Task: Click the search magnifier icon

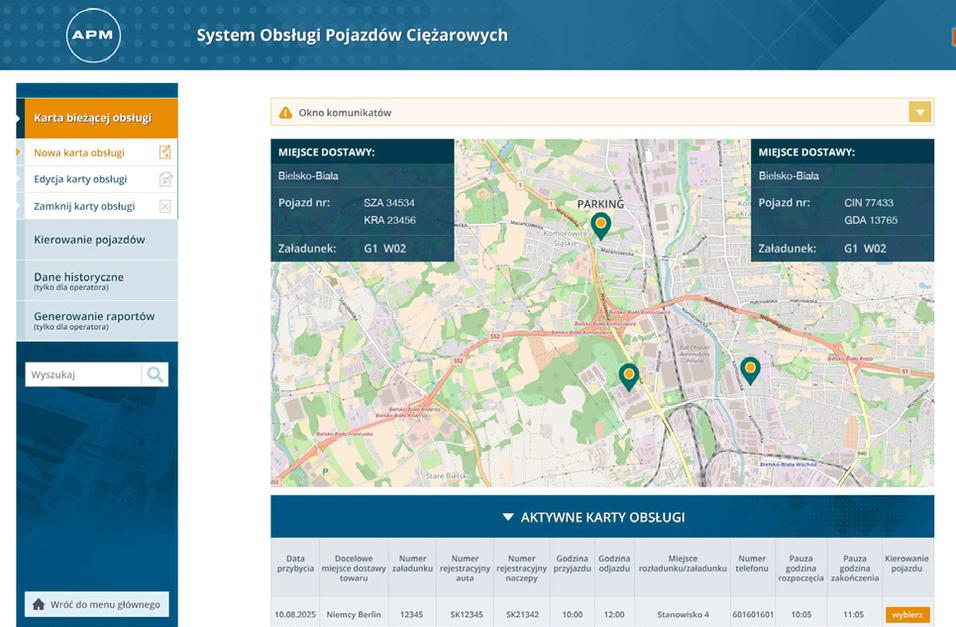Action: click(x=155, y=375)
